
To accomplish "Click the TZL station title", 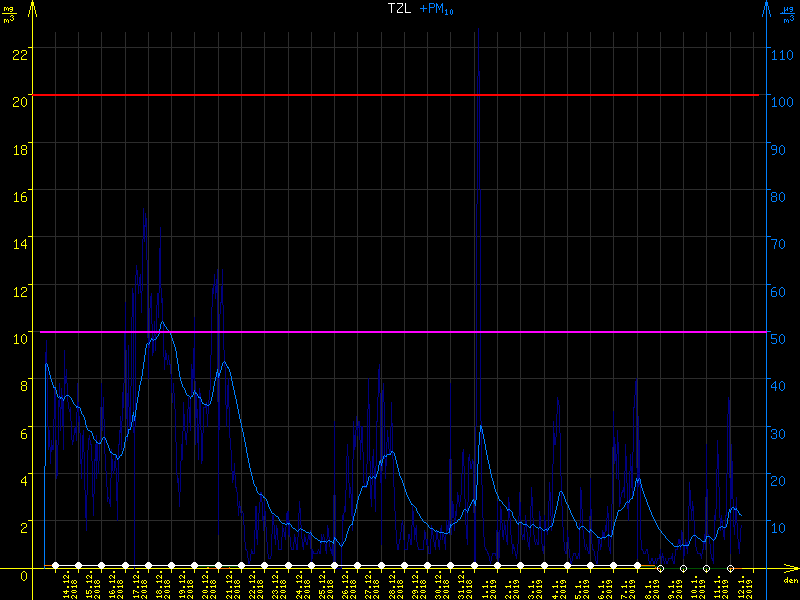I will pyautogui.click(x=399, y=9).
